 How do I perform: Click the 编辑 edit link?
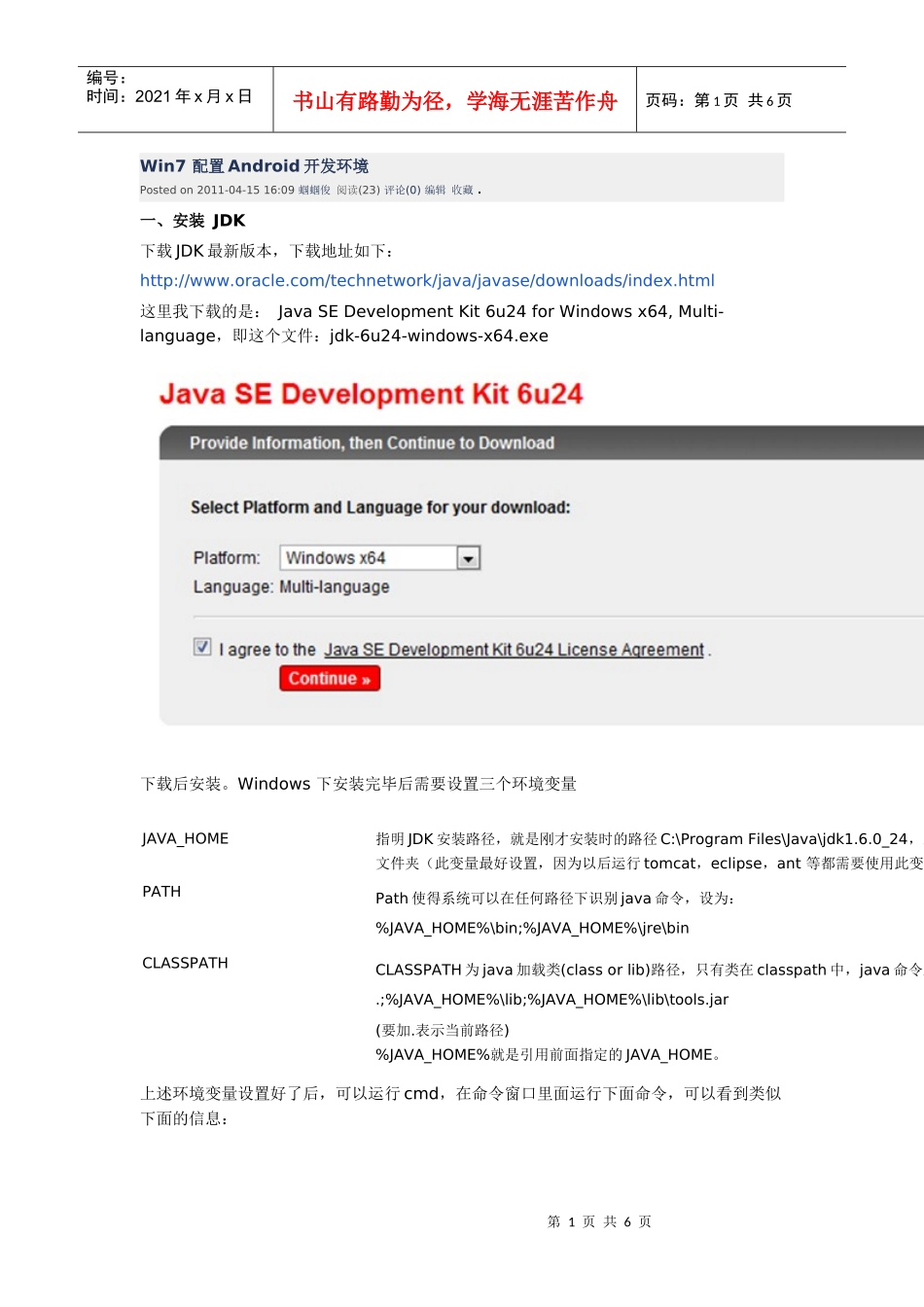[435, 191]
